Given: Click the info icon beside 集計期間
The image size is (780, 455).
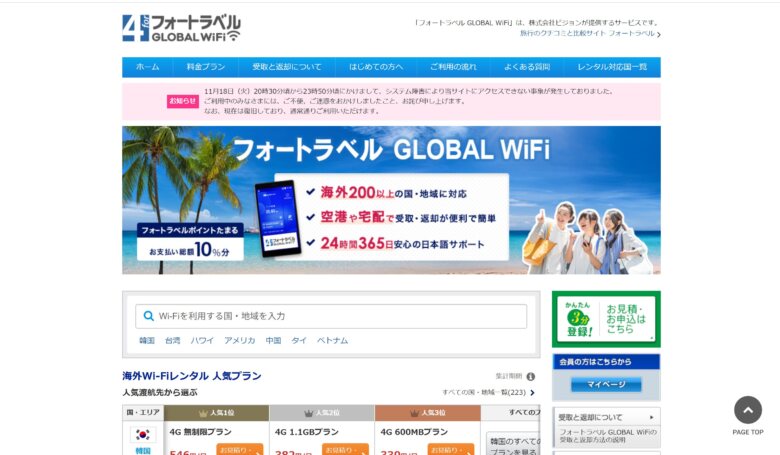Looking at the screenshot, I should pyautogui.click(x=530, y=377).
